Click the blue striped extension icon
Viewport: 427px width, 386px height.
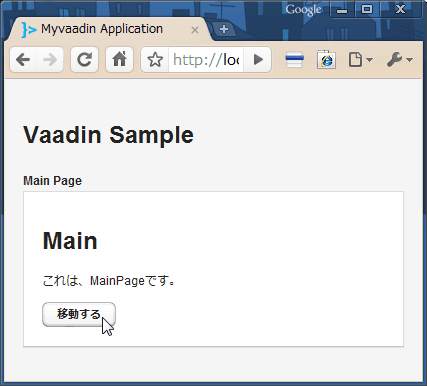[295, 60]
